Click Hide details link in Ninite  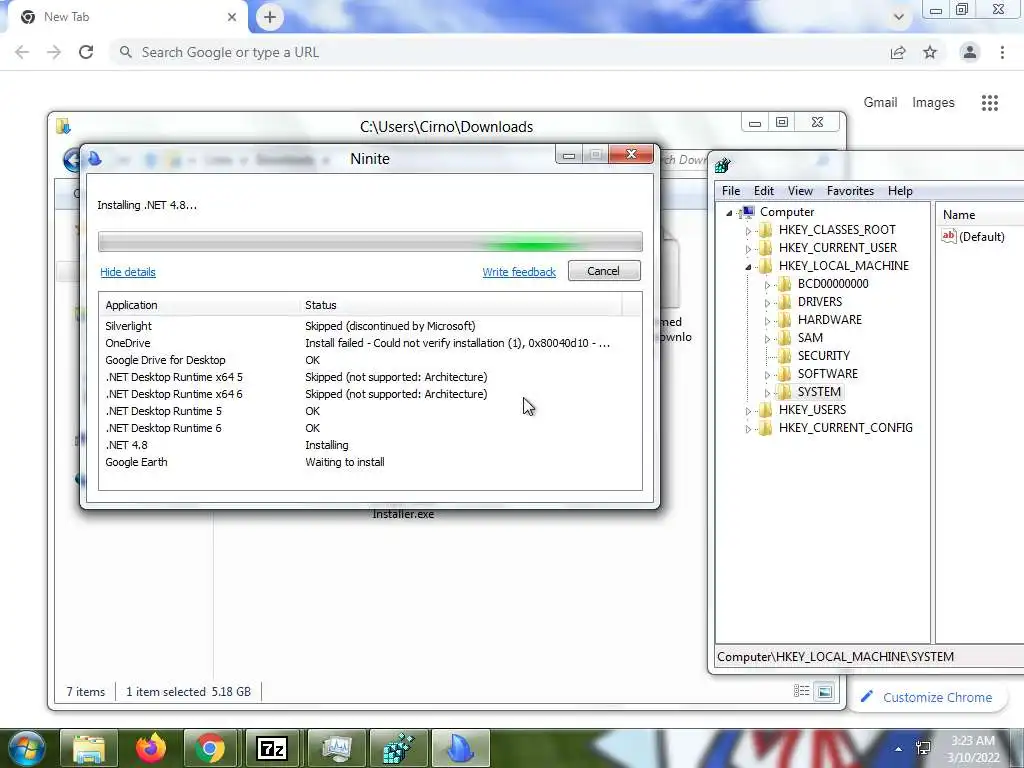[128, 272]
